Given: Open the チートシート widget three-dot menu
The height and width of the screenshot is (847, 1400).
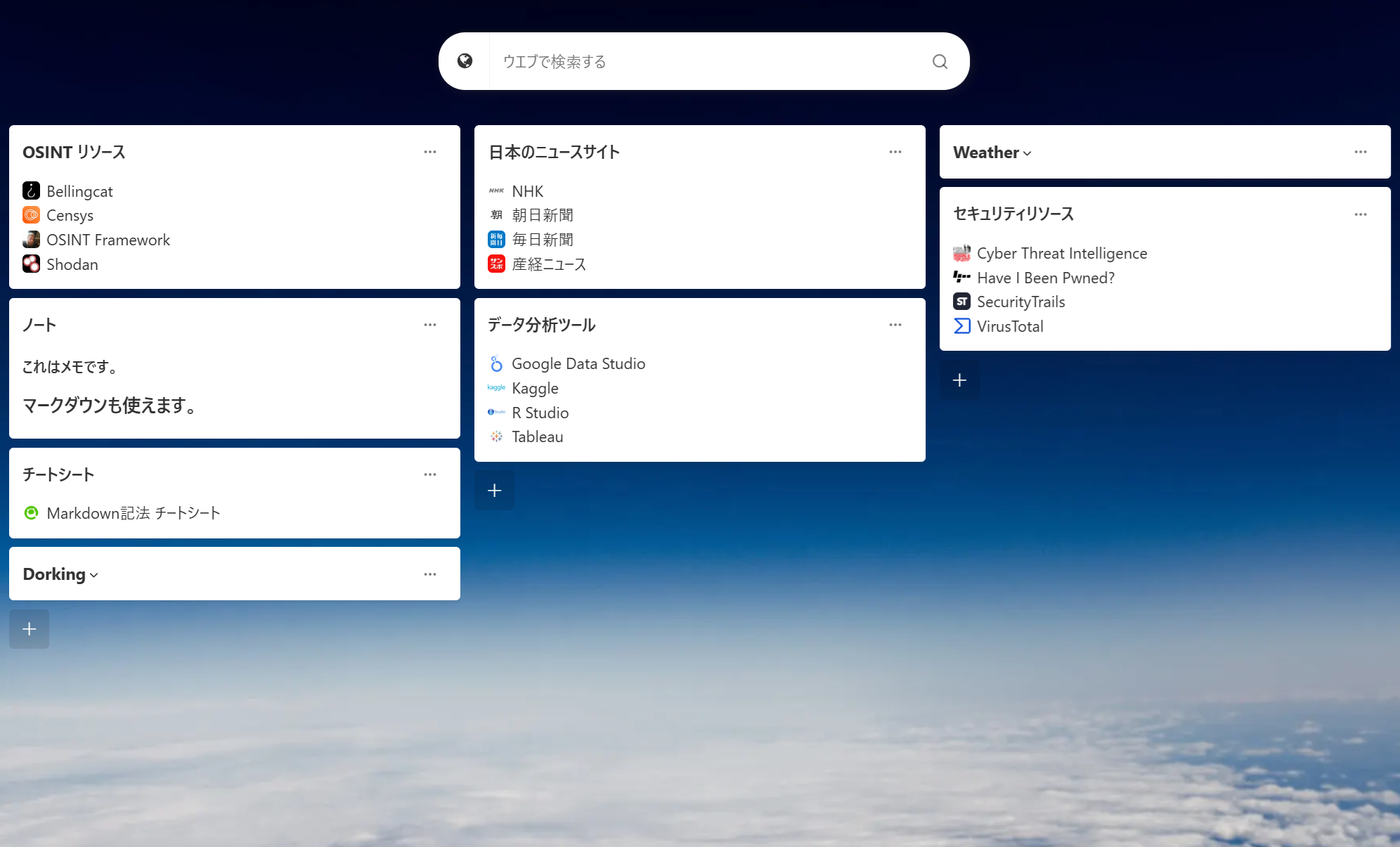Looking at the screenshot, I should tap(430, 474).
